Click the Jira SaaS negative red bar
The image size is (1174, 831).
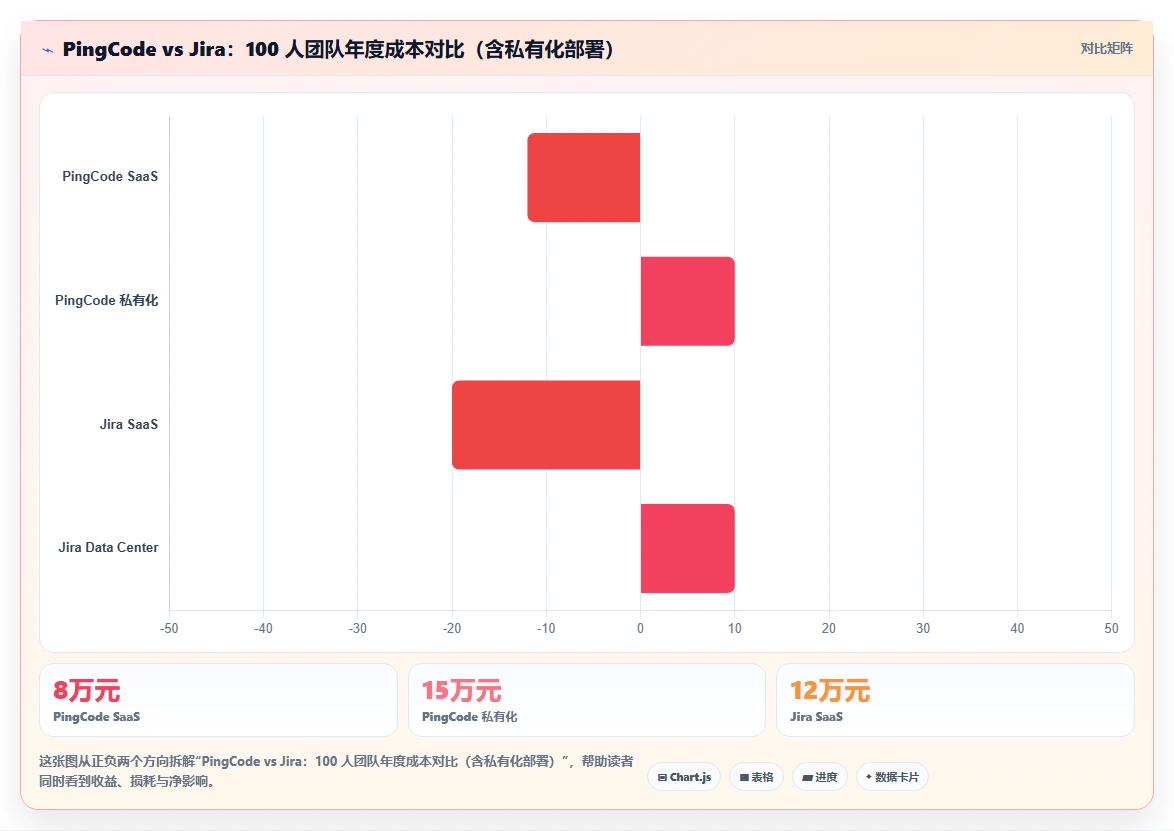(x=546, y=425)
